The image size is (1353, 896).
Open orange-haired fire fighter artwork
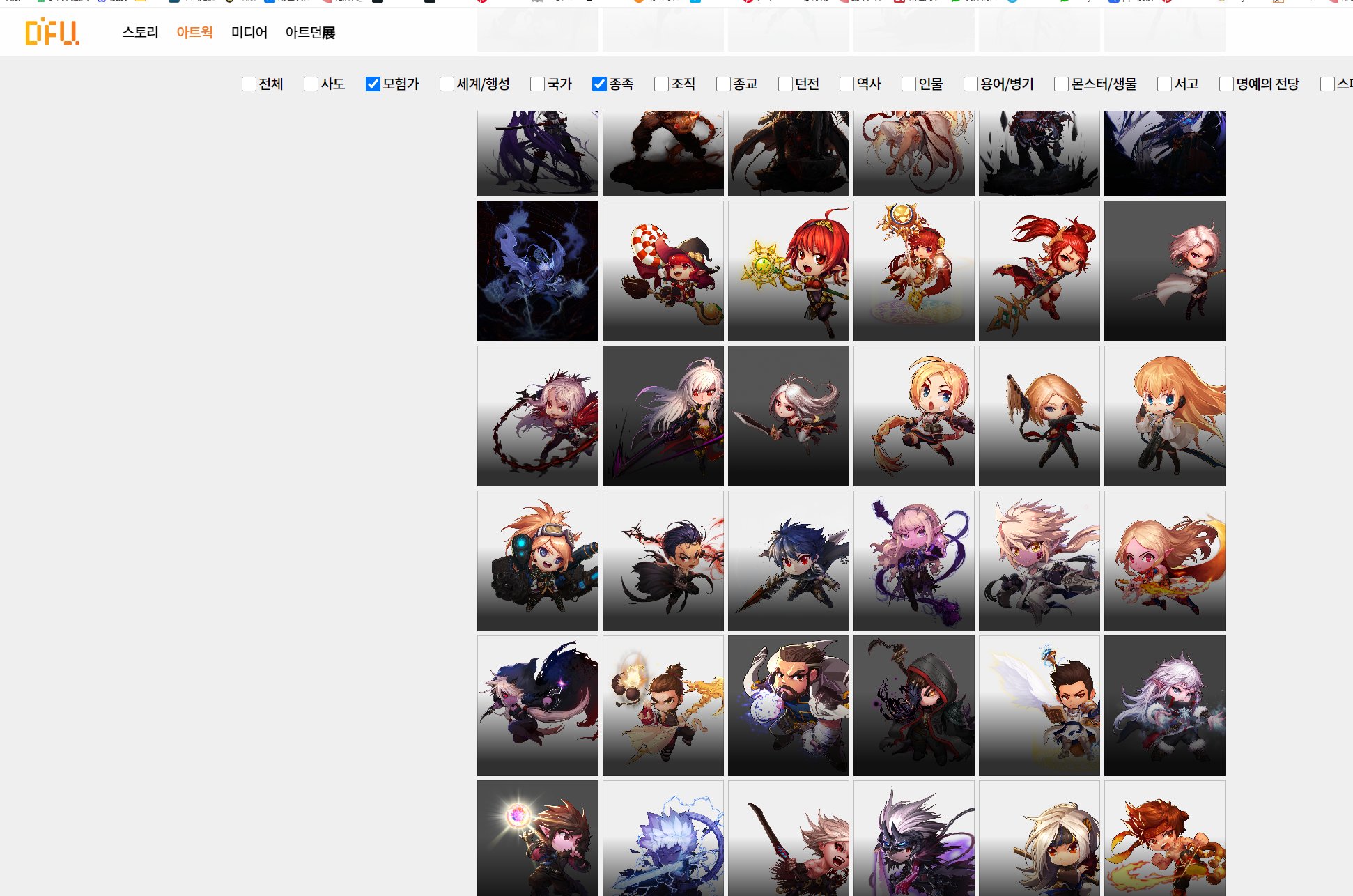point(1165,838)
